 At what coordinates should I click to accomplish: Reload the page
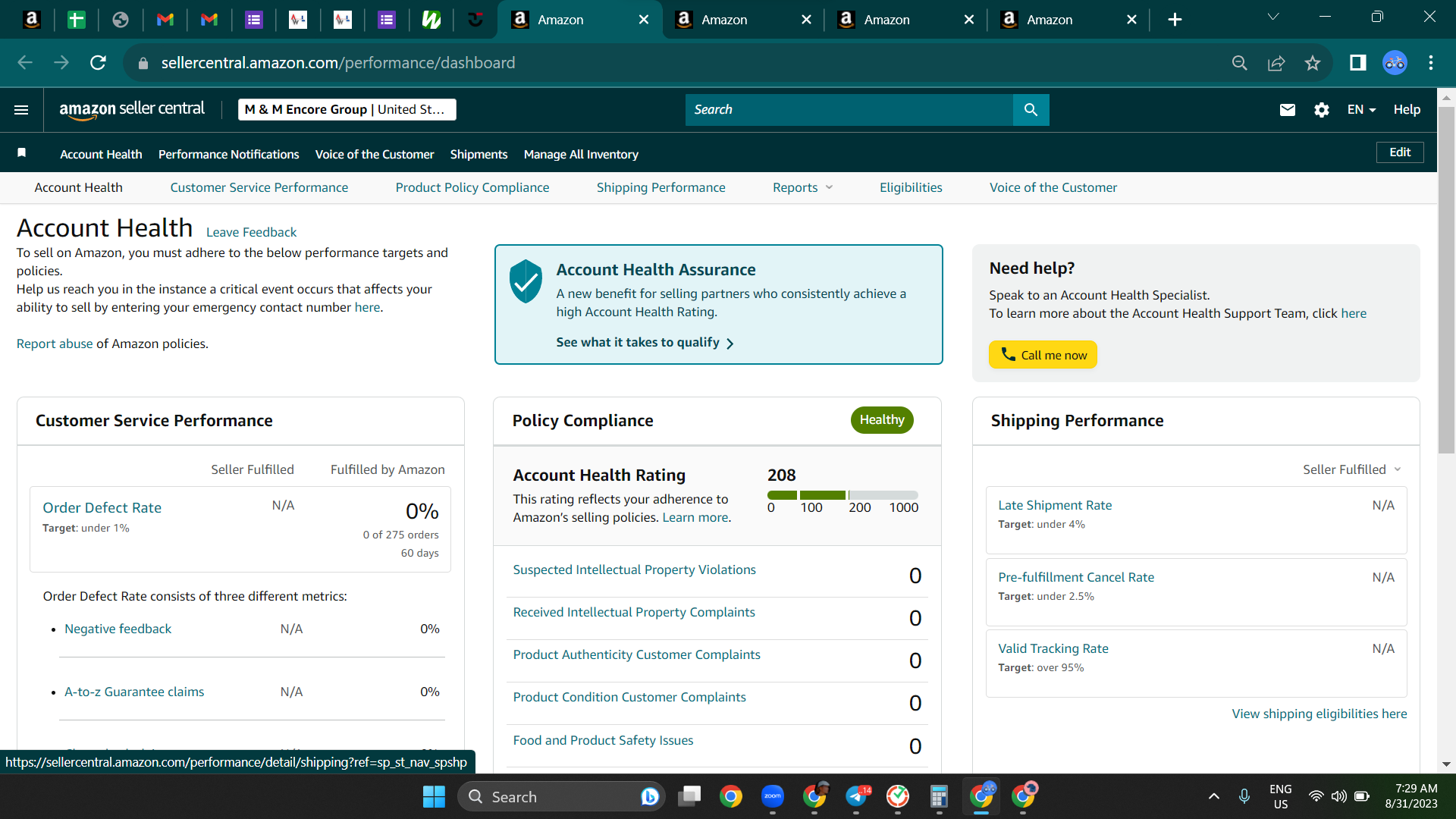click(98, 63)
